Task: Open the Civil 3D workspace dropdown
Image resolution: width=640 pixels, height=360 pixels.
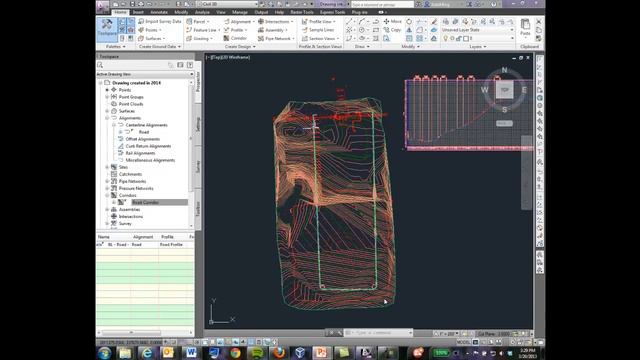Action: pos(227,4)
